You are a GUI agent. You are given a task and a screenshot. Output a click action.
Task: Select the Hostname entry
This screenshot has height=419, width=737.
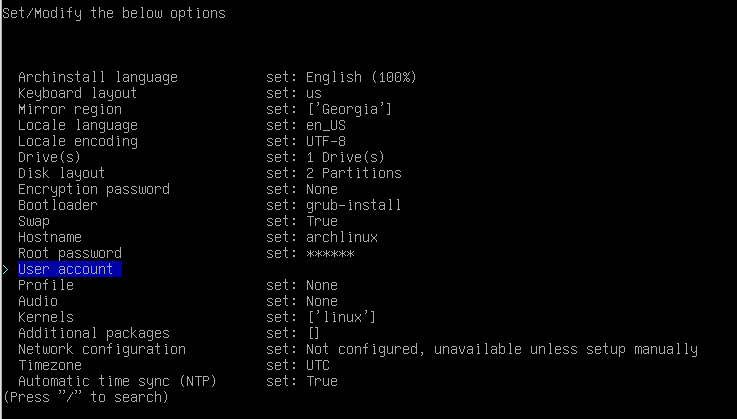click(49, 237)
